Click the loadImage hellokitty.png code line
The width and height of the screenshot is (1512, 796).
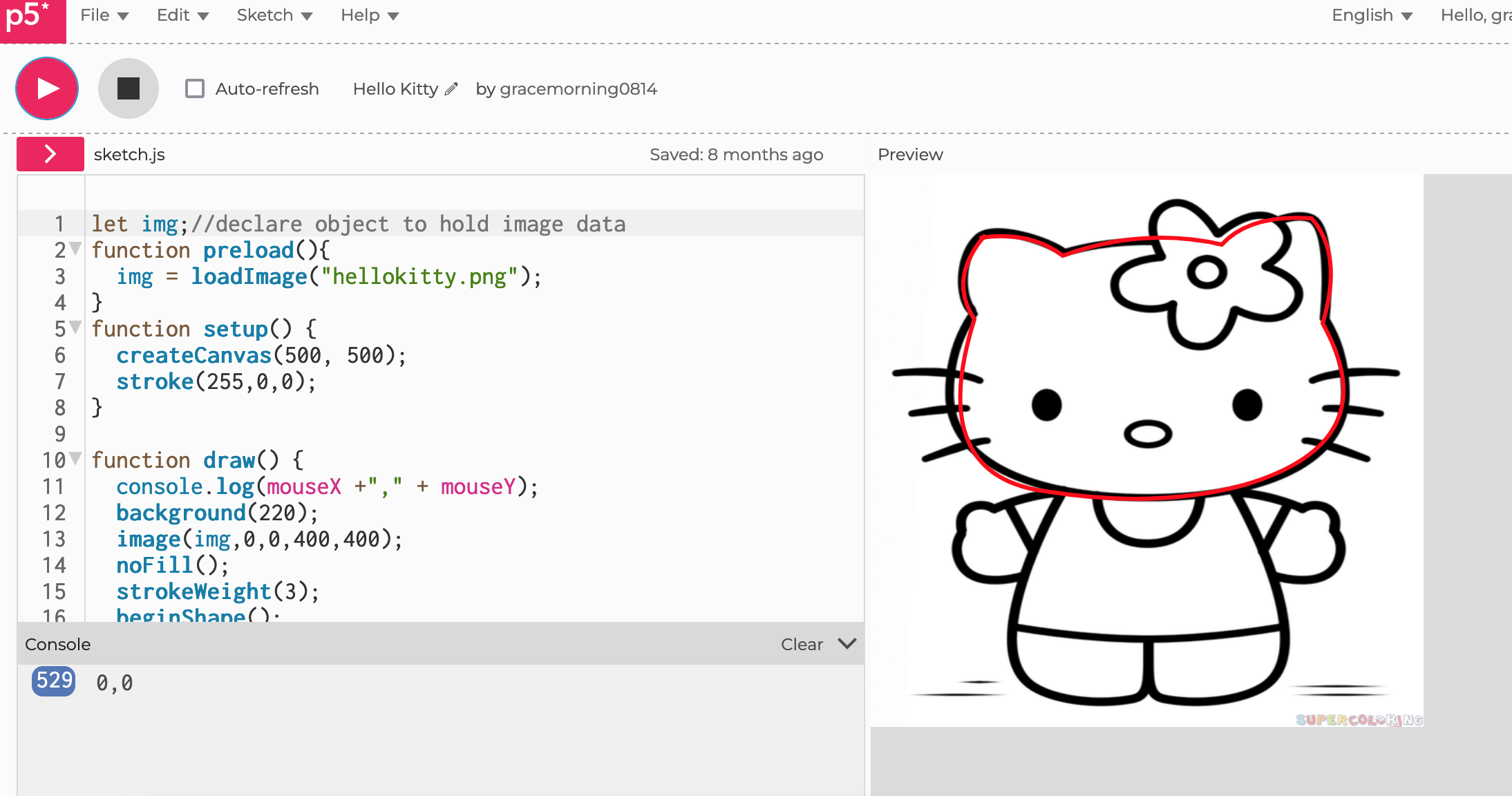329,276
